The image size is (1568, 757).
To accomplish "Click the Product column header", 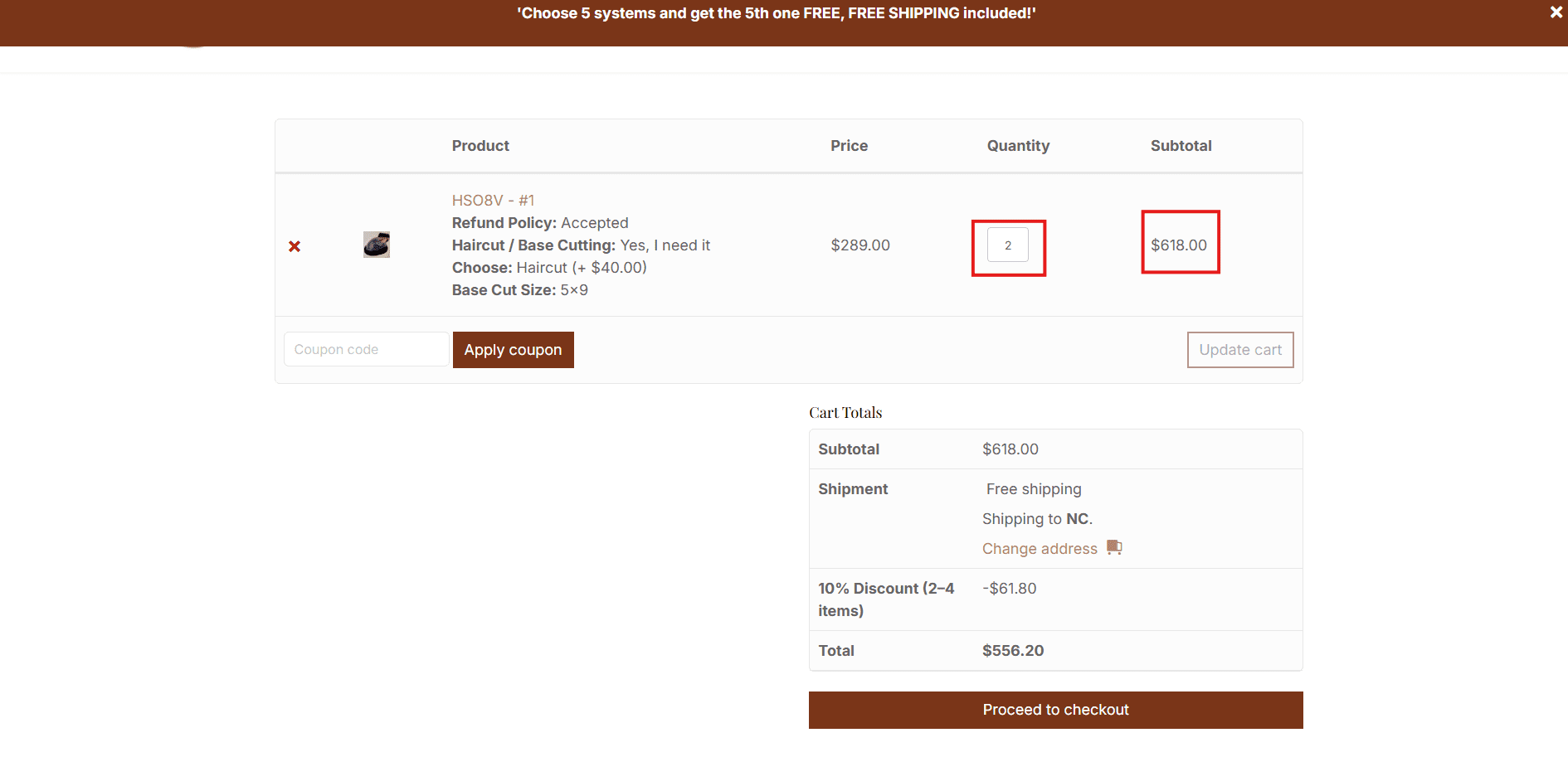I will tap(480, 146).
